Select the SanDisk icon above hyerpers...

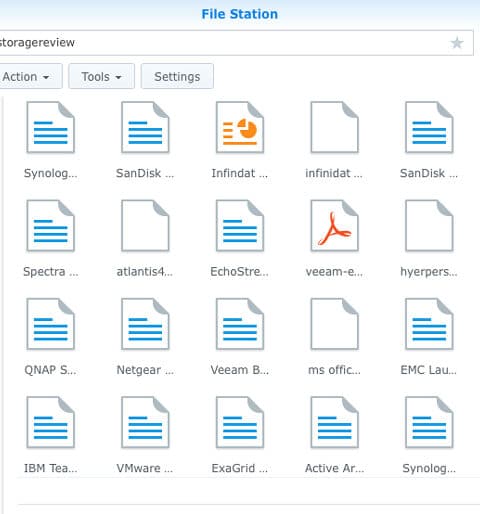click(x=429, y=127)
